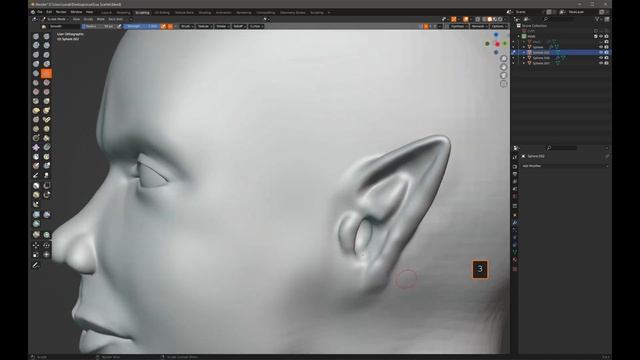Select the active Smooth brush tool
This screenshot has height=360, width=640.
(x=47, y=73)
